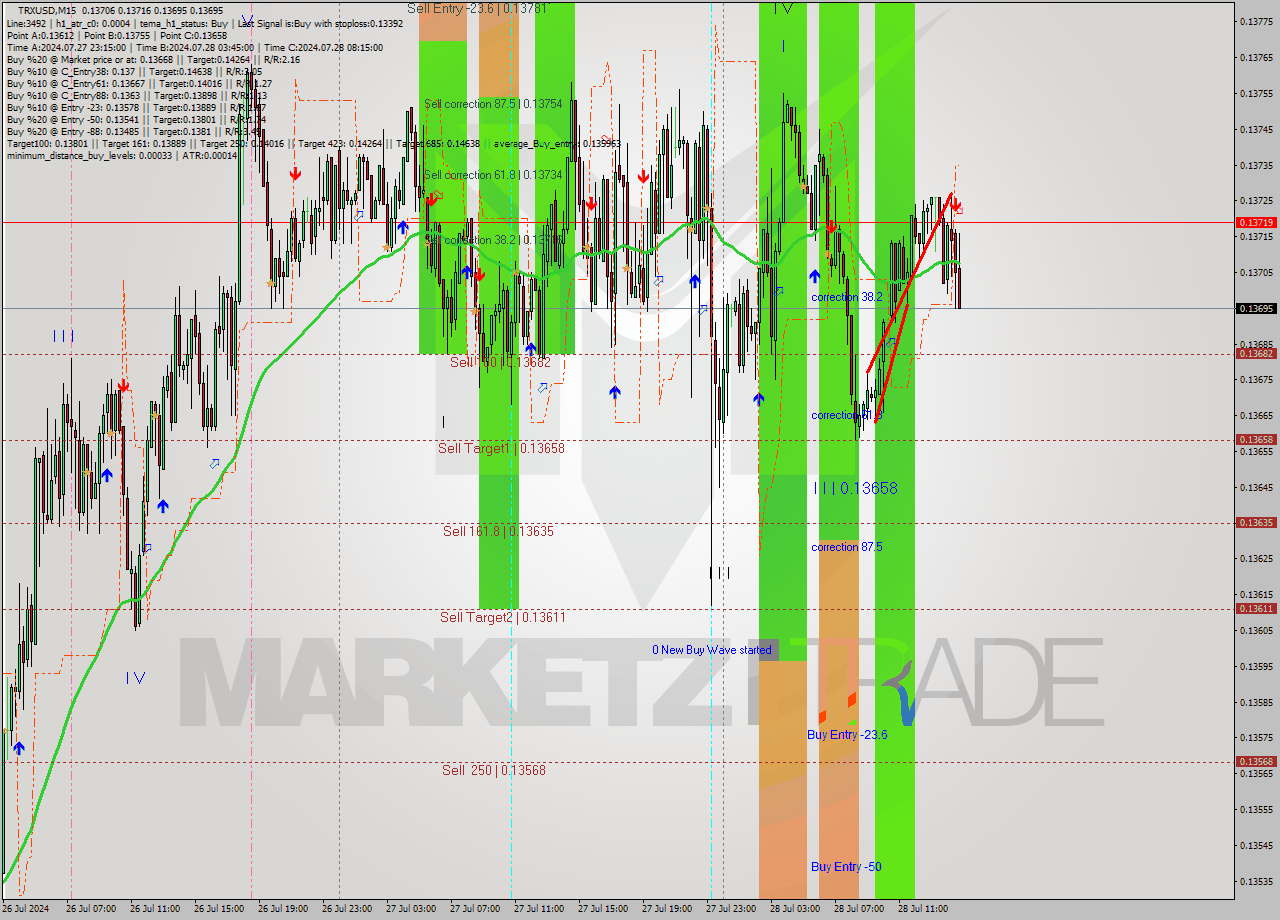
Task: Click the '26 Jul 2024' date on time axis
Action: point(26,909)
